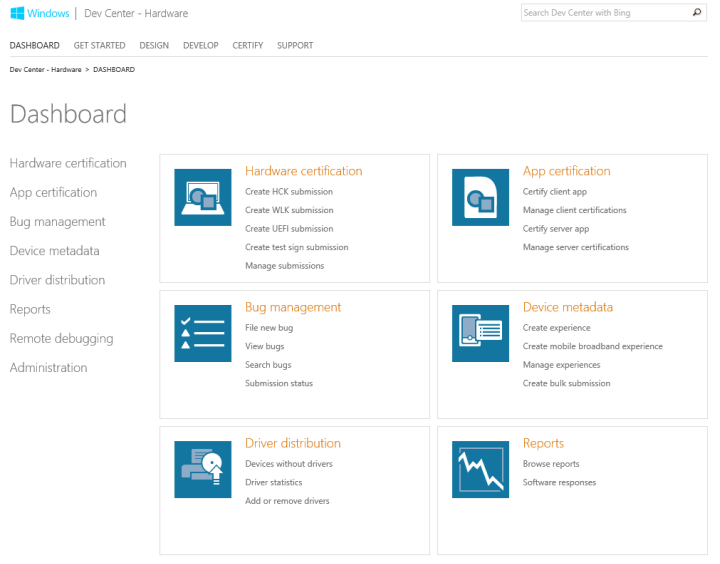Select Hardware certification in the sidebar
The height and width of the screenshot is (564, 720).
pyautogui.click(x=68, y=163)
